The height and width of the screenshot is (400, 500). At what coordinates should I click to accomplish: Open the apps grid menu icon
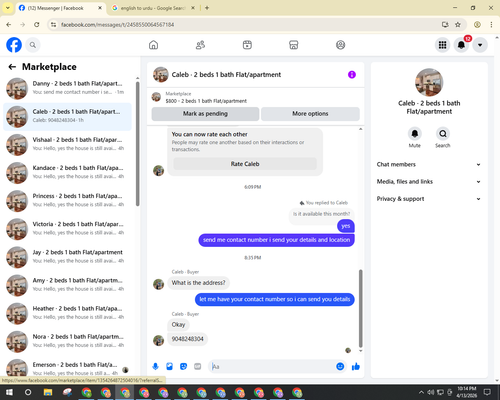[442, 45]
